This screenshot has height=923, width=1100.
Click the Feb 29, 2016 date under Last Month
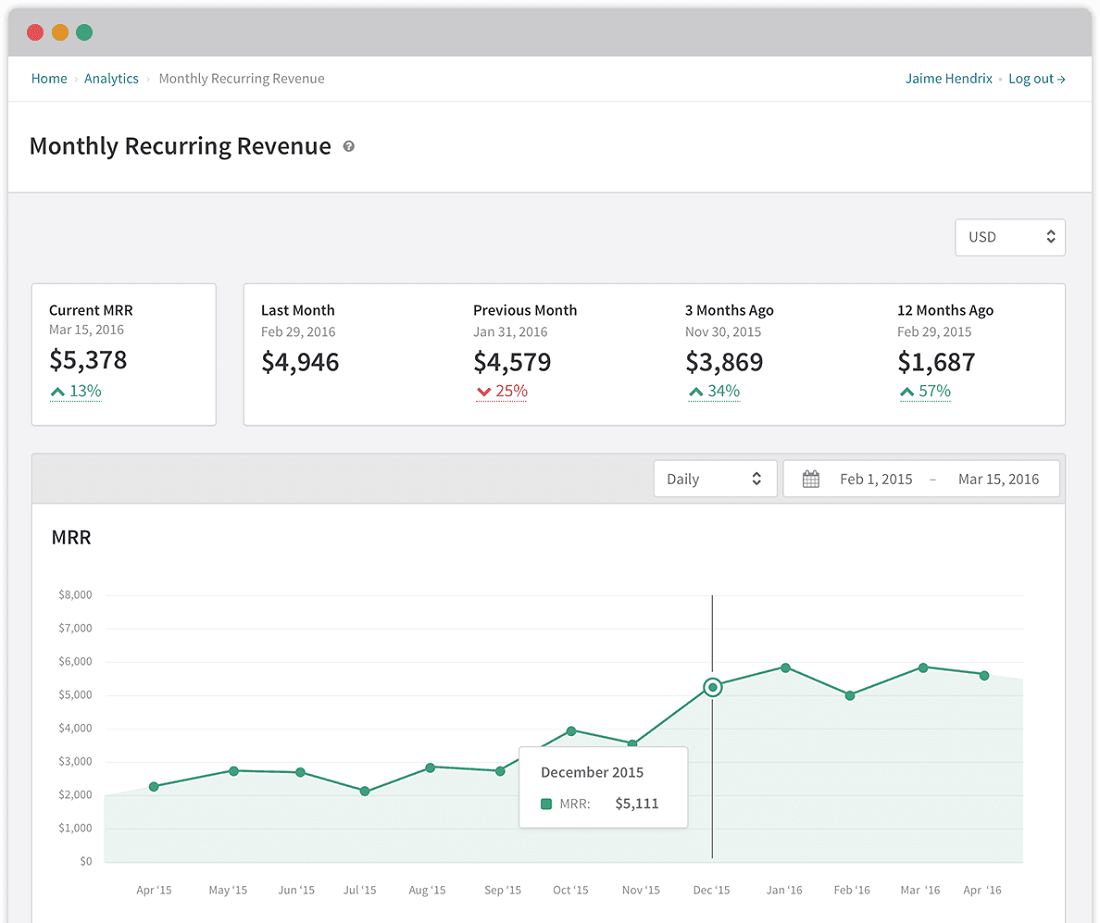click(298, 332)
